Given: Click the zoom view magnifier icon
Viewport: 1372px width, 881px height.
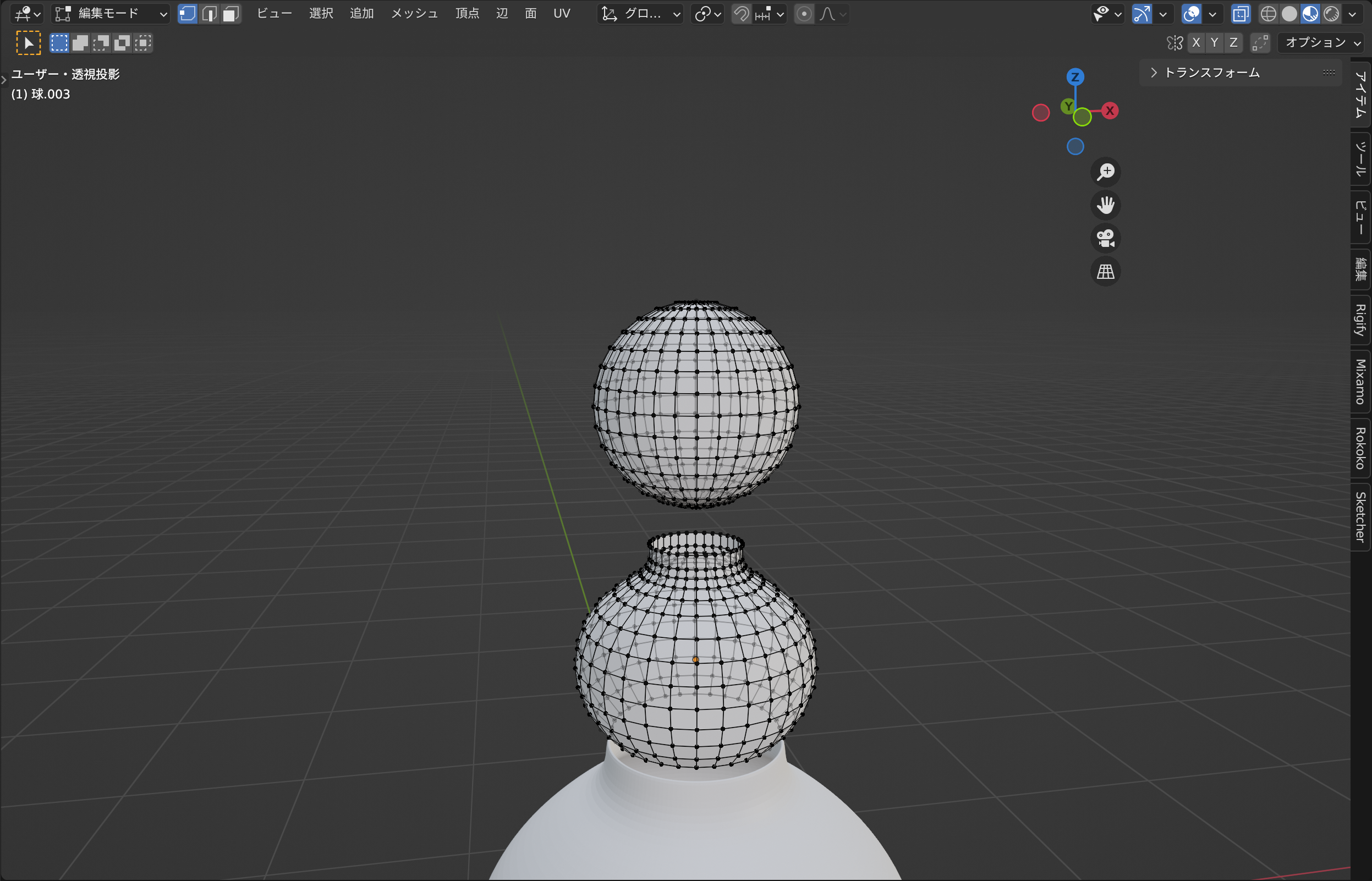Looking at the screenshot, I should click(x=1105, y=172).
